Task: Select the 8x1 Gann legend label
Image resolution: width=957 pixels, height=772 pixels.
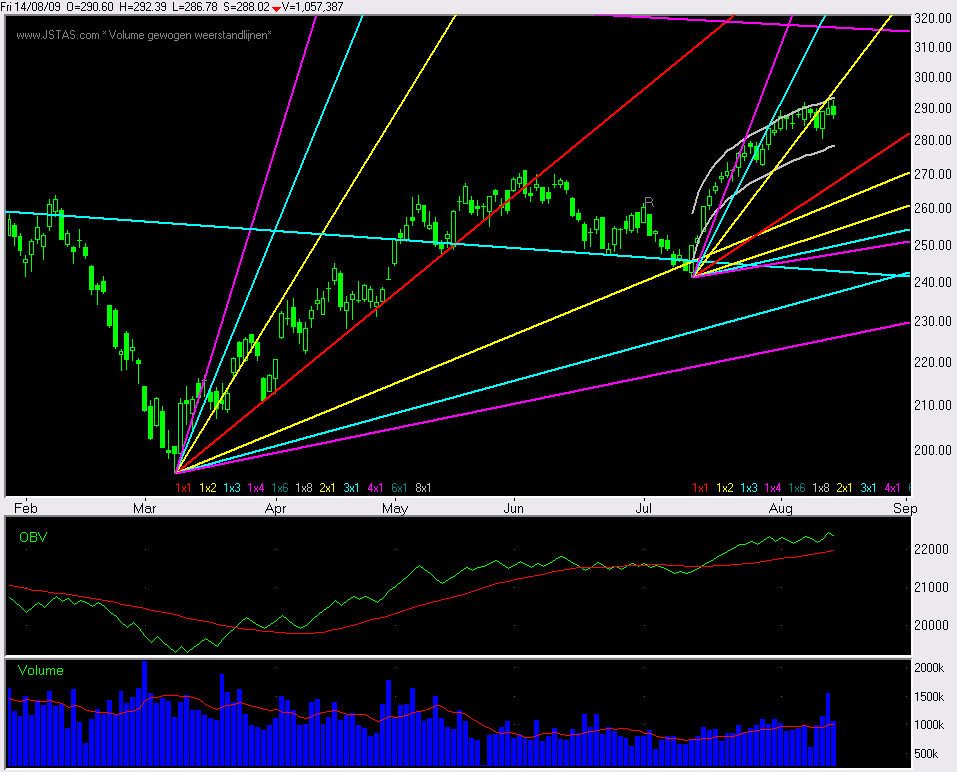Action: click(x=423, y=488)
